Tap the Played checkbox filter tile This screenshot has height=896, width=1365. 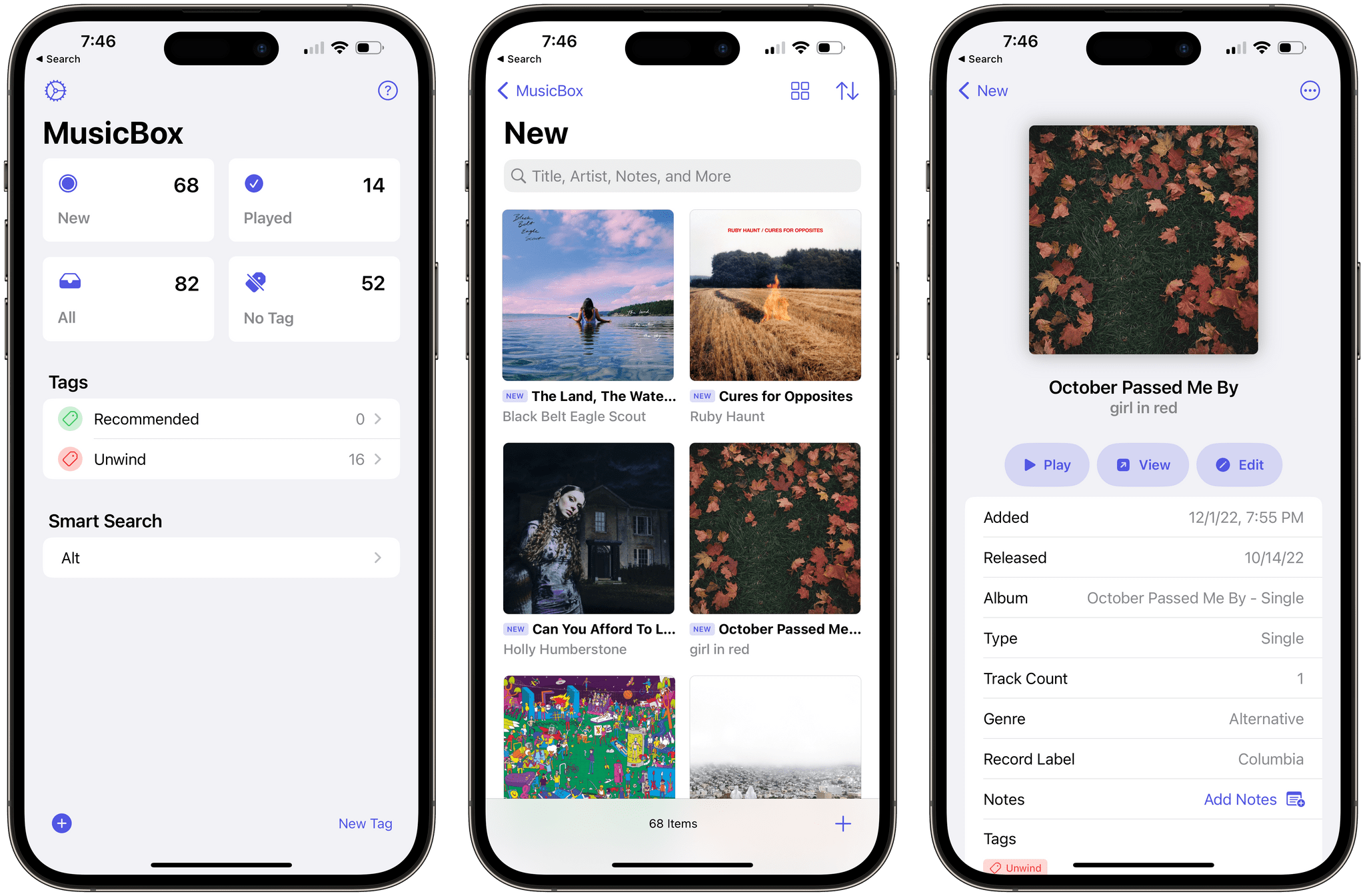(312, 200)
